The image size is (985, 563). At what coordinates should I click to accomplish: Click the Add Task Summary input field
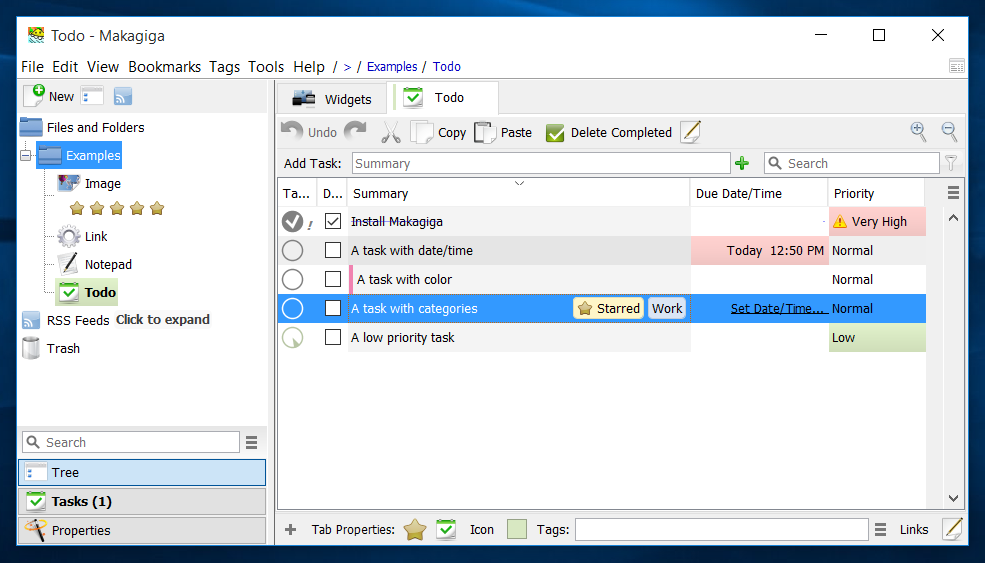click(x=541, y=163)
